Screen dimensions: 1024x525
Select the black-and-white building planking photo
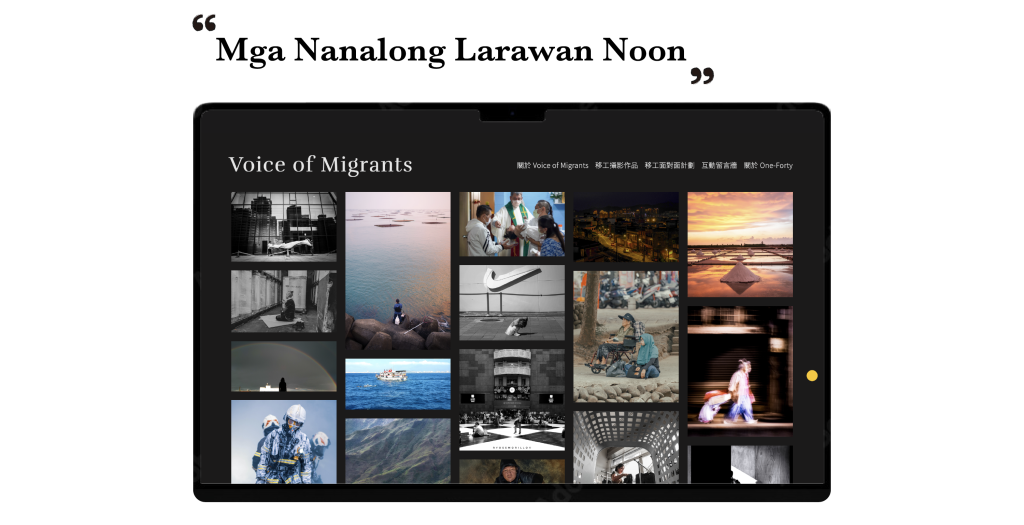tap(284, 227)
